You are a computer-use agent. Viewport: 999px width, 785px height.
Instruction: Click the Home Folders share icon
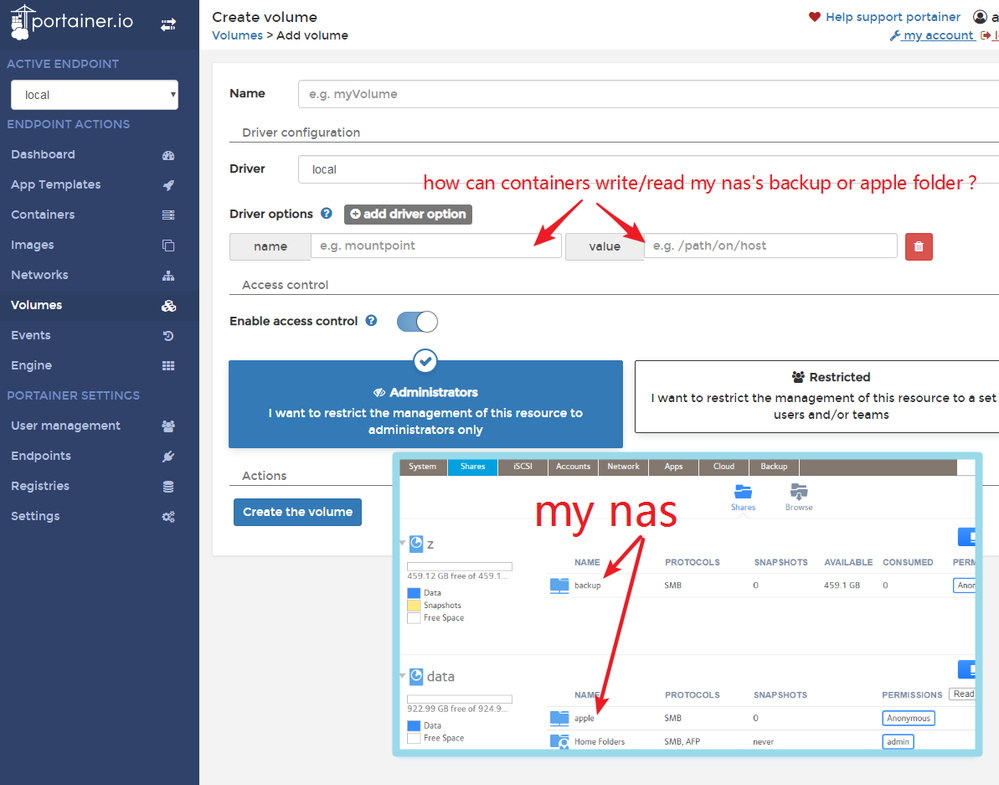tap(559, 742)
